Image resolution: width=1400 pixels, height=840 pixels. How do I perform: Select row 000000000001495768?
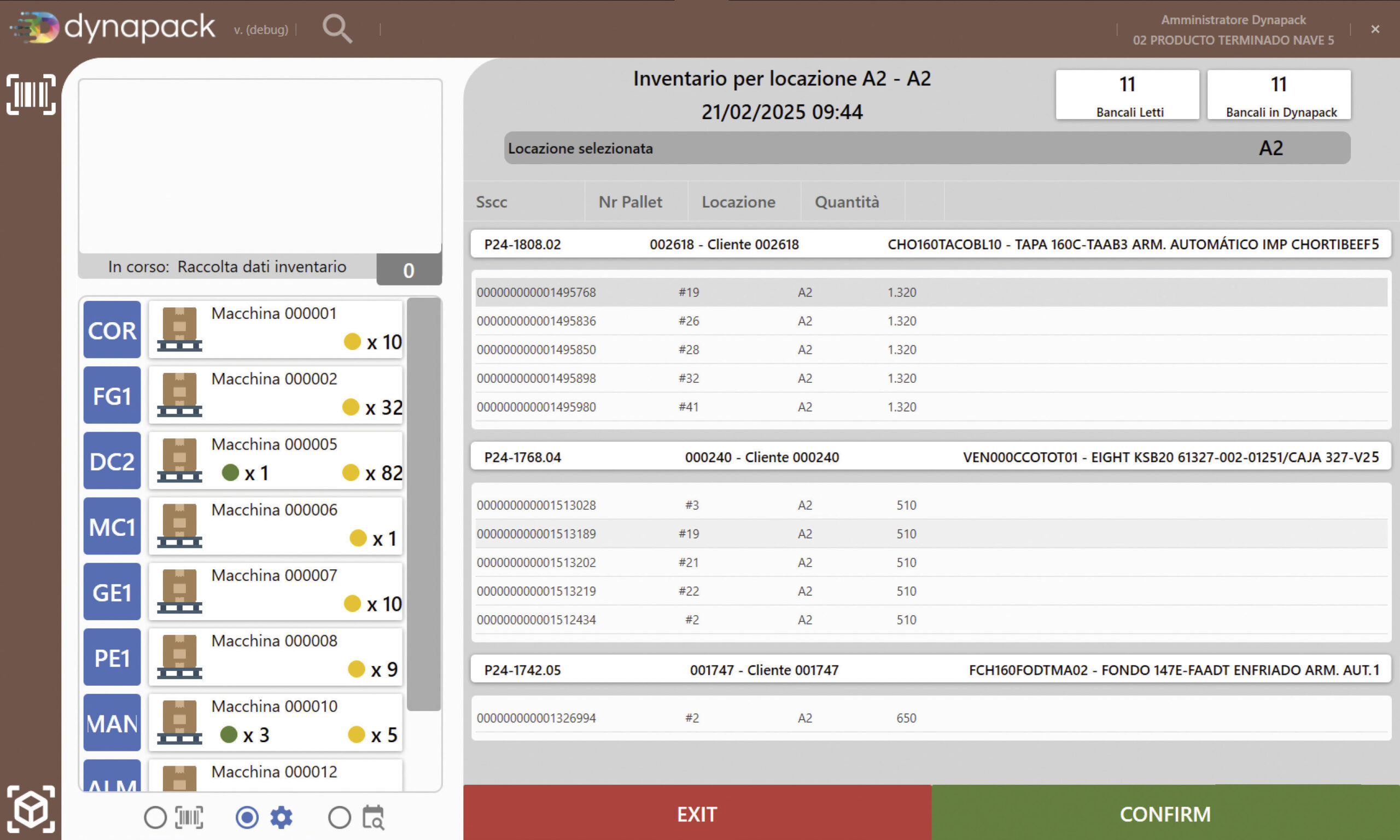pyautogui.click(x=931, y=292)
